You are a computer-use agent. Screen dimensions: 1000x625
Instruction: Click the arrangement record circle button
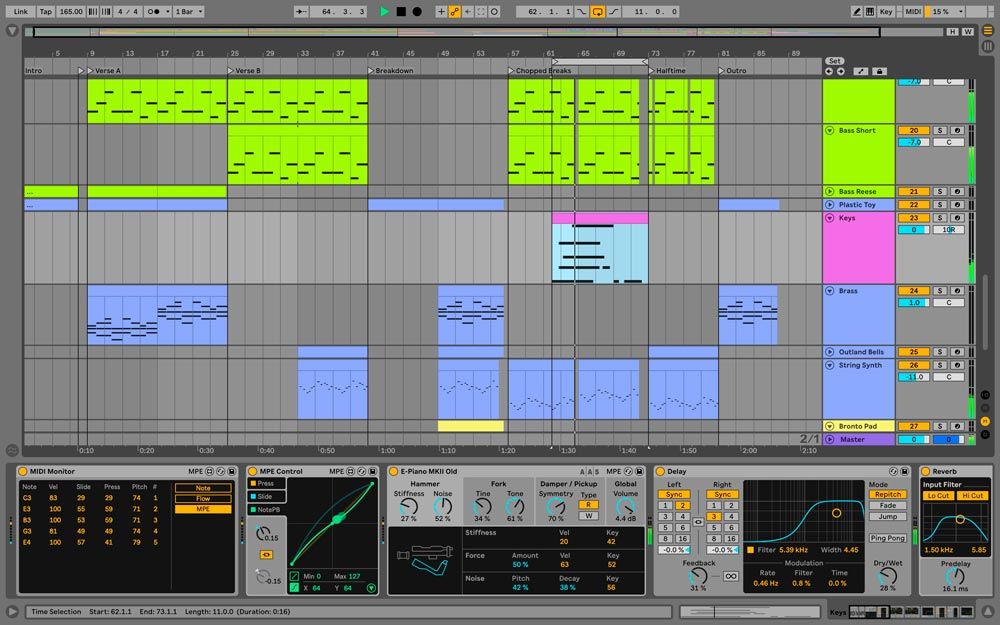point(417,11)
